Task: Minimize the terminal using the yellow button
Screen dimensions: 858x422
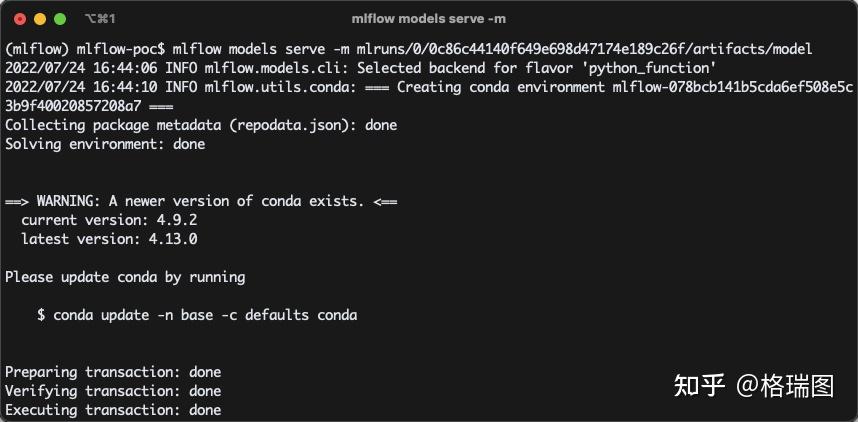Action: 40,19
